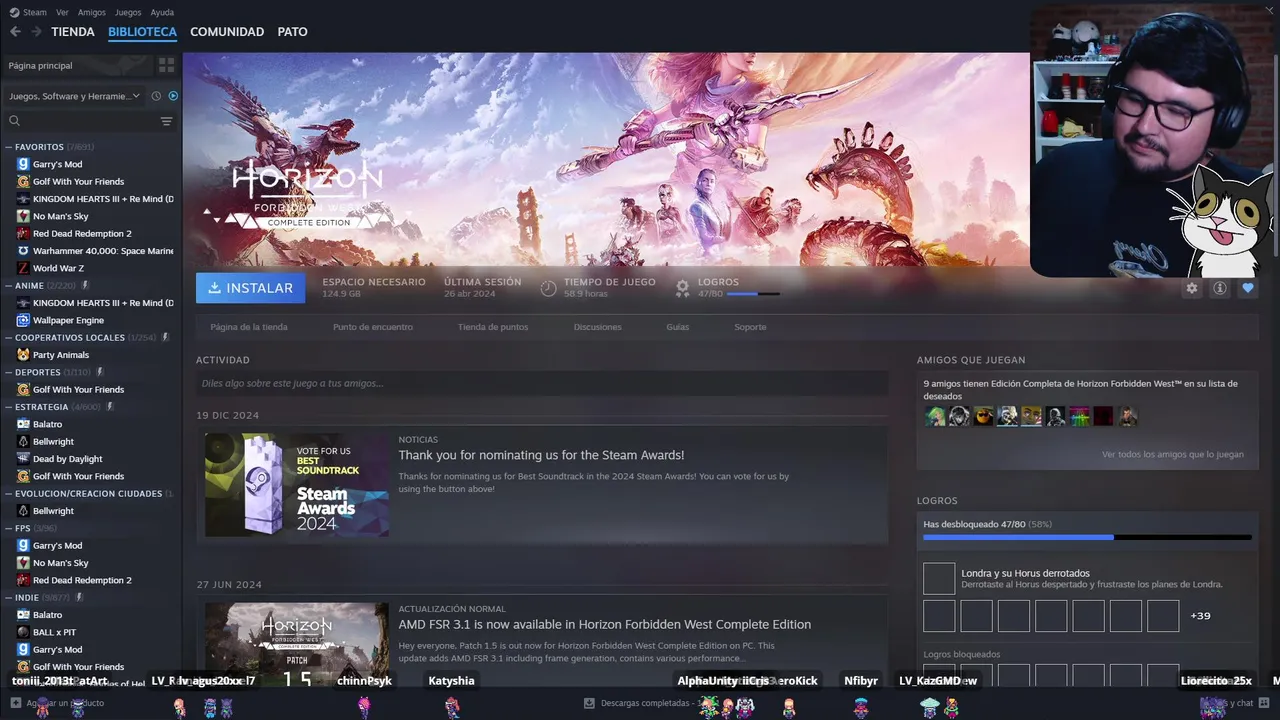Click the INSTALAR button
1280x720 pixels.
click(251, 288)
